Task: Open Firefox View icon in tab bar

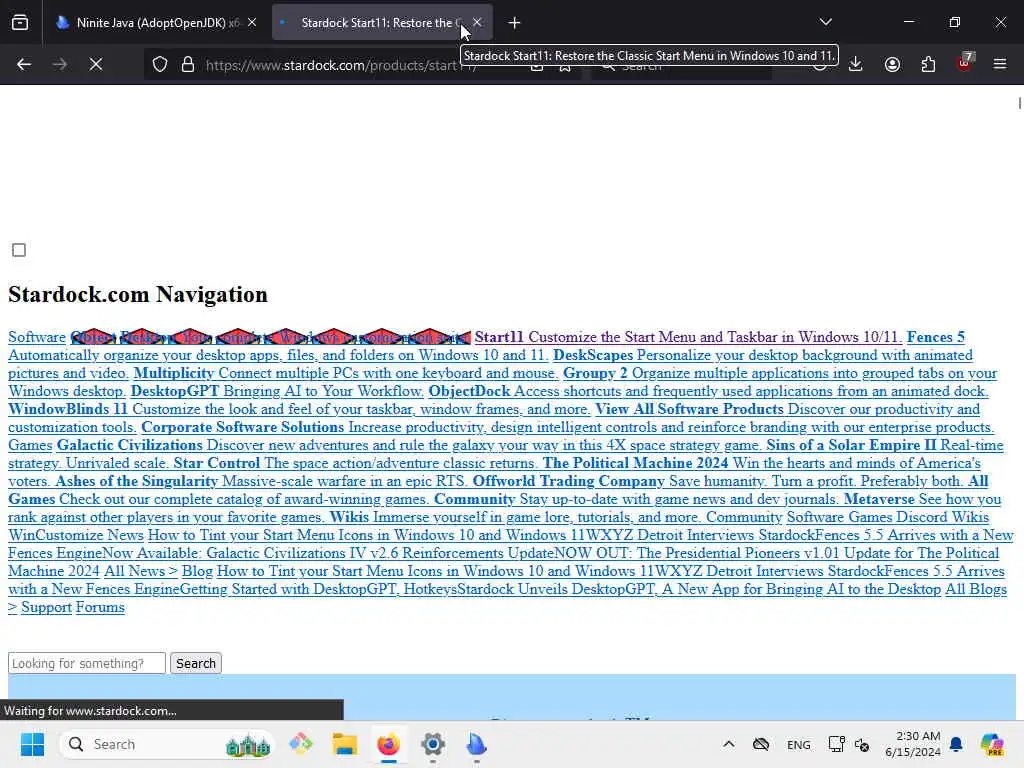Action: pyautogui.click(x=20, y=23)
